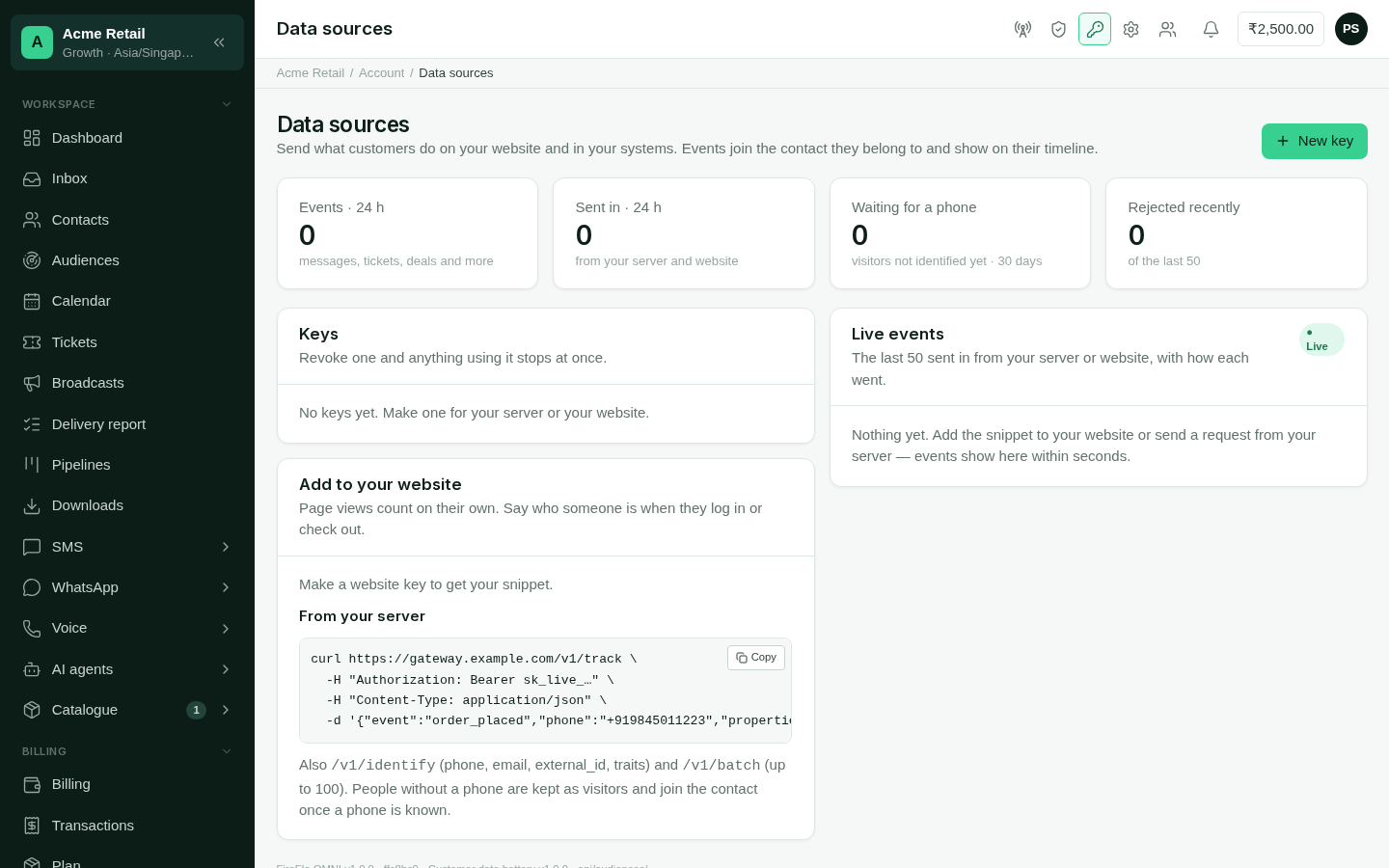Click the "Events · 24 h" stat label
Image resolution: width=1389 pixels, height=868 pixels.
point(341,207)
